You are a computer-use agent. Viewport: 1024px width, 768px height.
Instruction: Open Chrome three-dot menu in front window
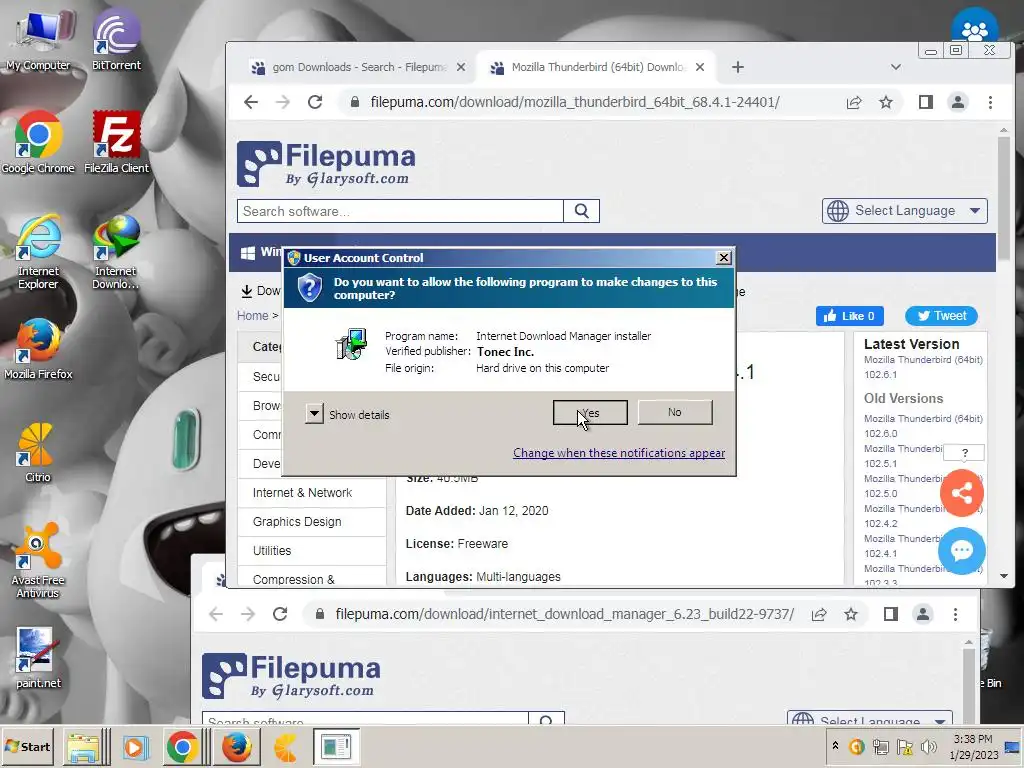pyautogui.click(x=990, y=102)
